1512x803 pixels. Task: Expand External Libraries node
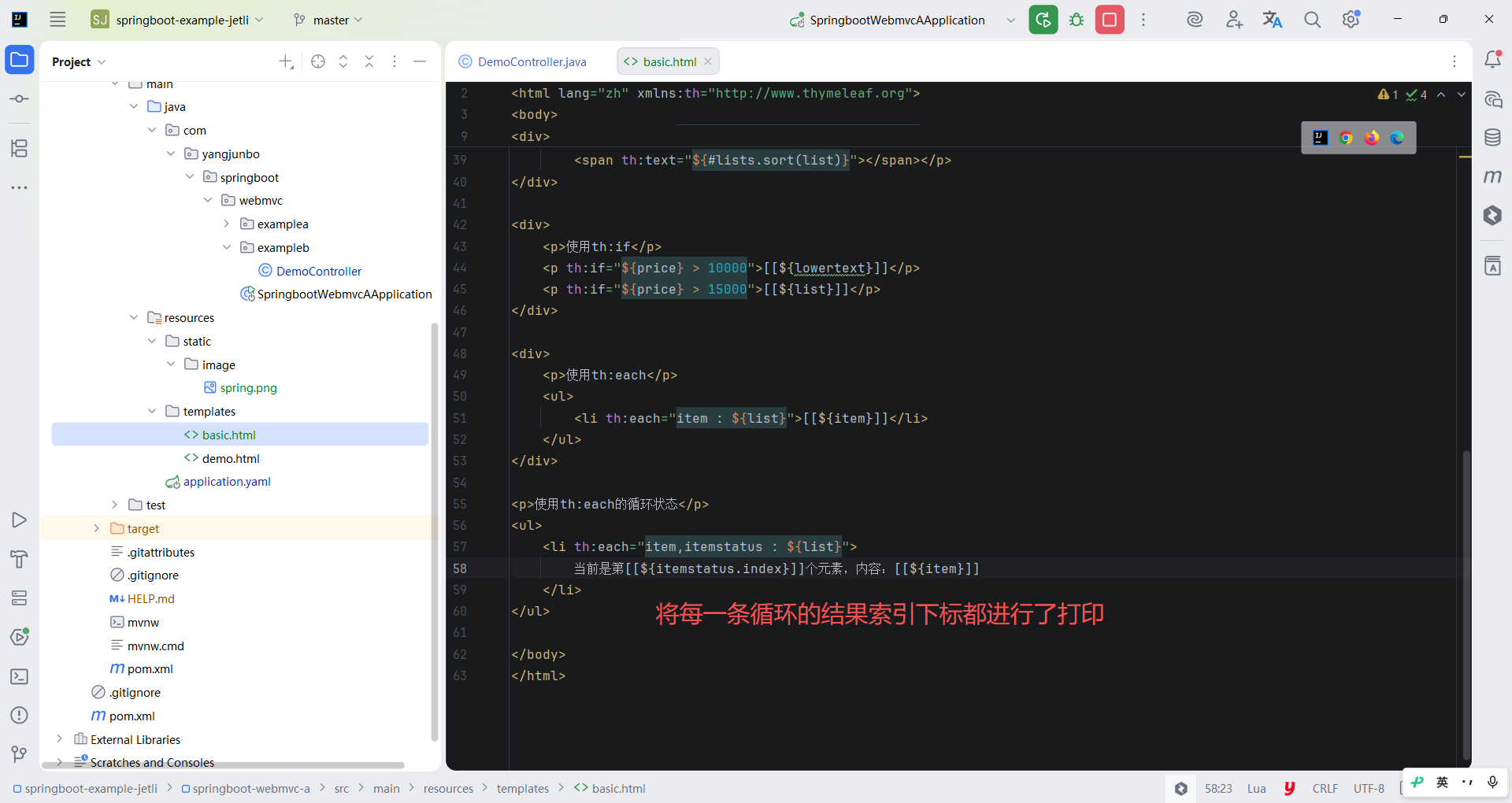(59, 739)
